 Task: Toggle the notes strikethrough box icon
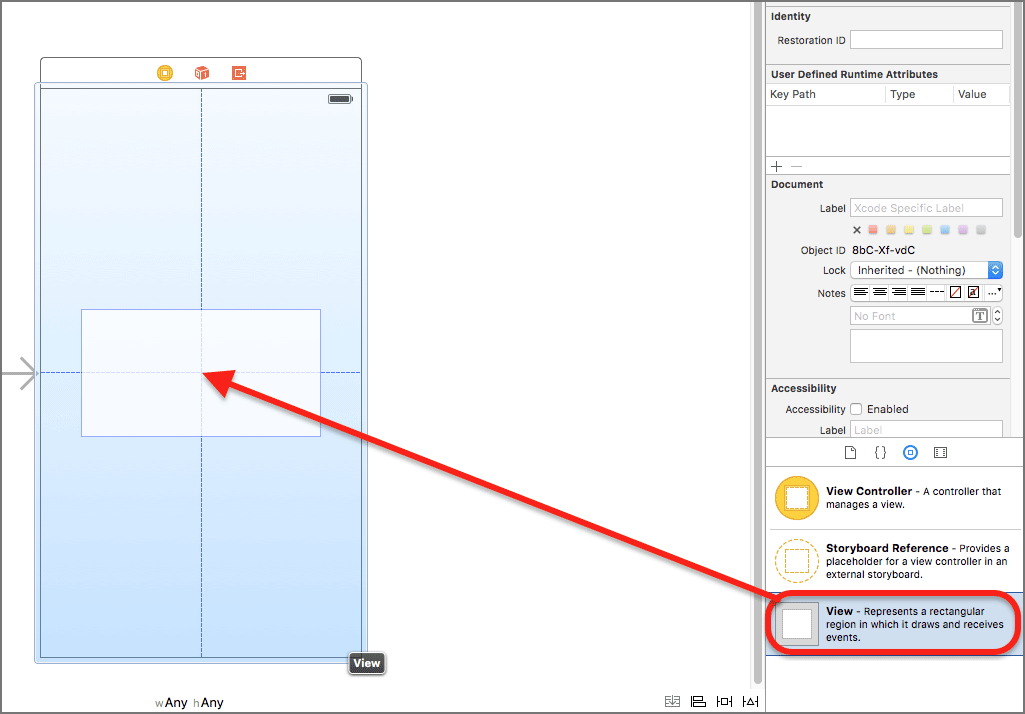coord(955,292)
